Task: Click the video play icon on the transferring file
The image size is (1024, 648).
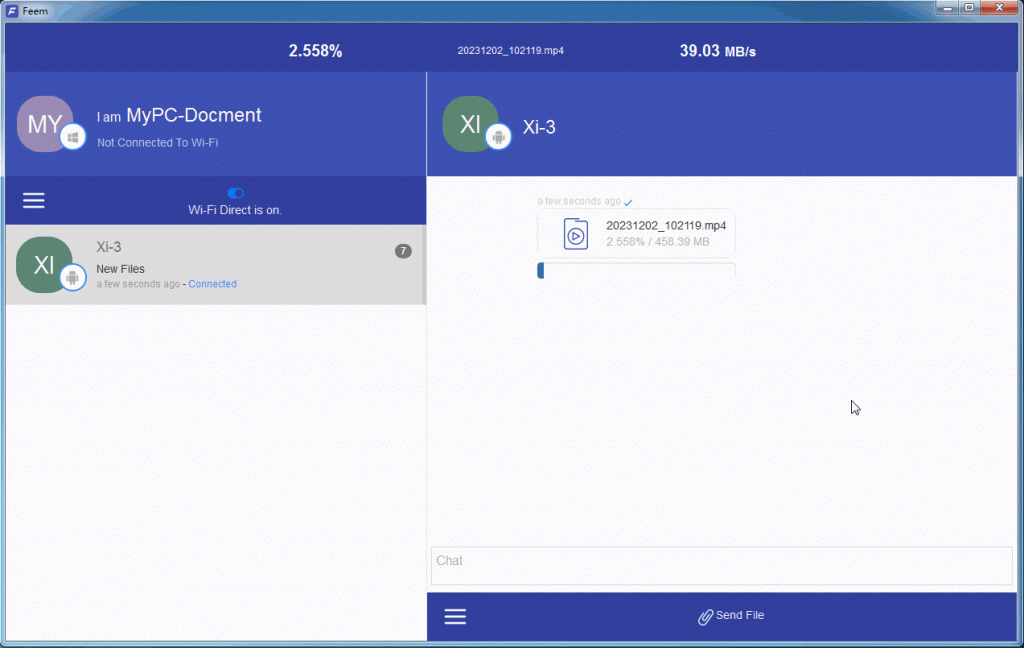Action: point(575,234)
